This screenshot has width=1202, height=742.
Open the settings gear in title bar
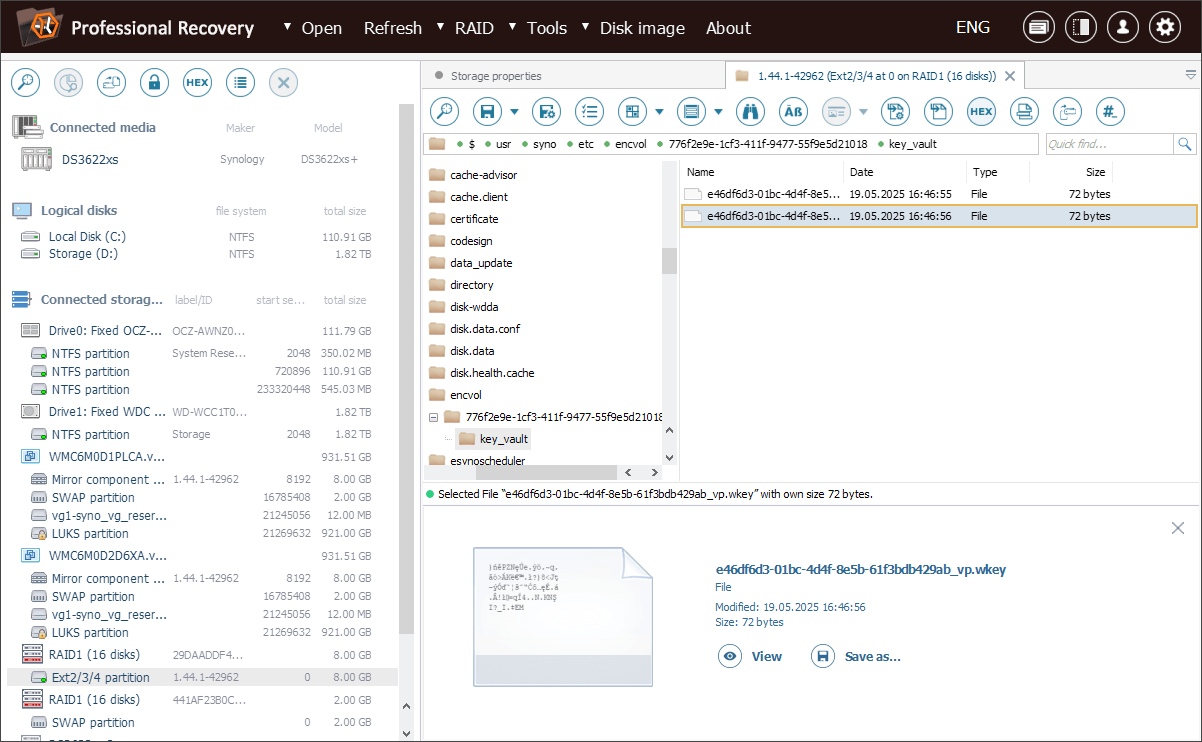tap(1164, 28)
